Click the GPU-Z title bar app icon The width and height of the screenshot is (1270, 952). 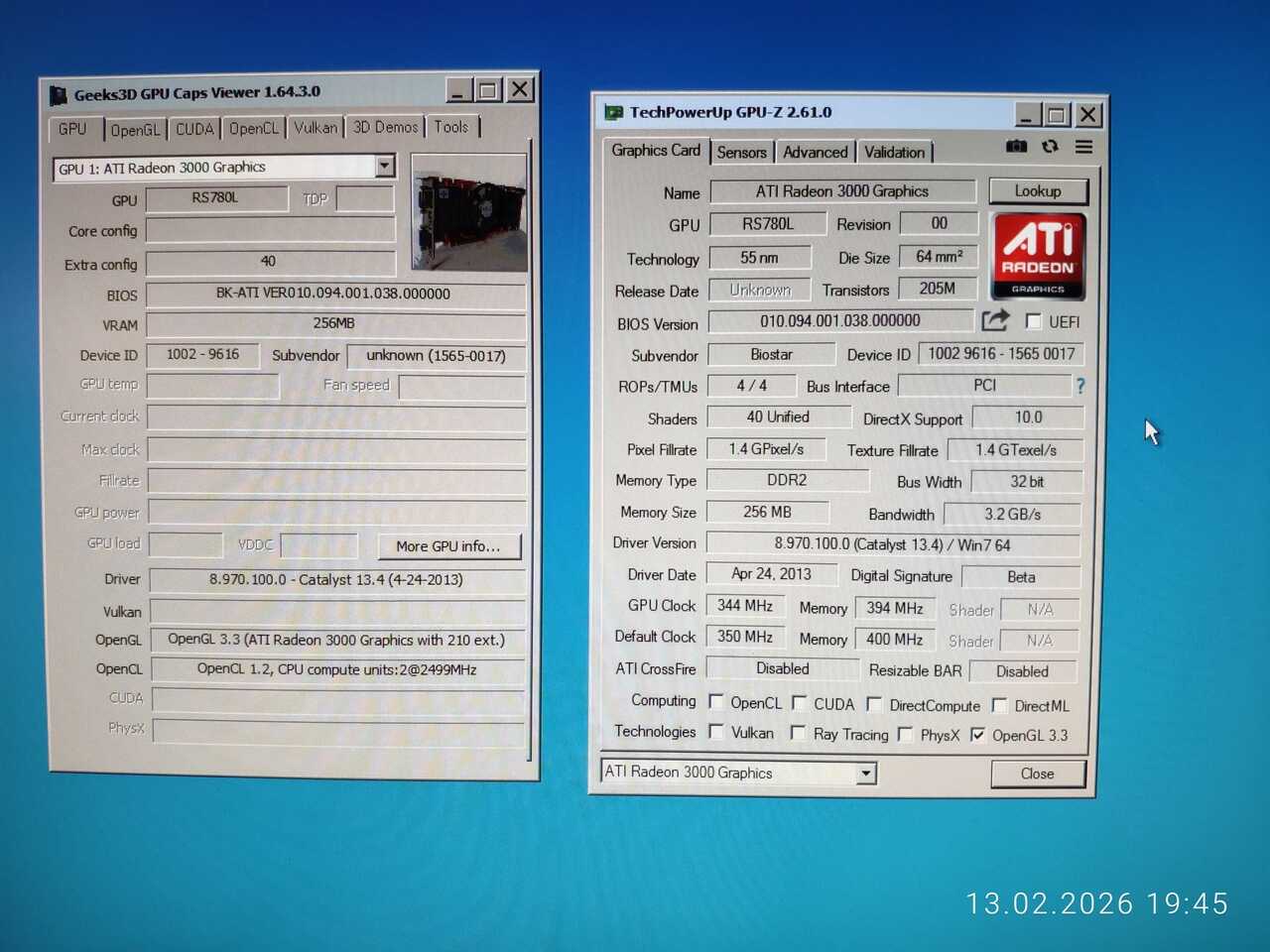pos(614,113)
